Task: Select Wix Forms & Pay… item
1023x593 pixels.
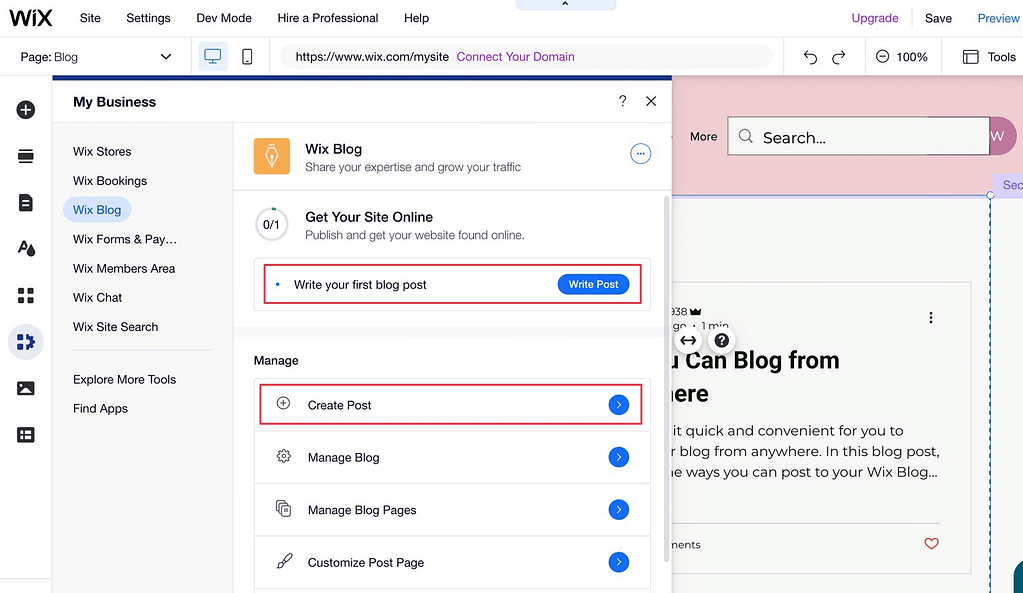Action: point(125,239)
